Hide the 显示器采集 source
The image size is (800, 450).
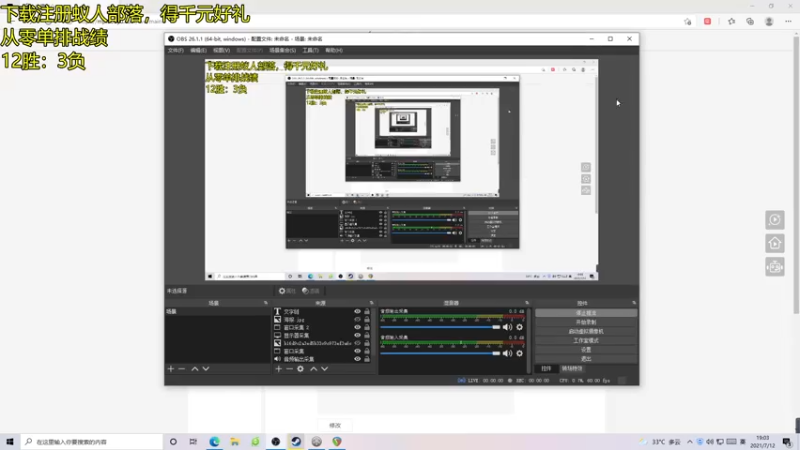click(357, 335)
